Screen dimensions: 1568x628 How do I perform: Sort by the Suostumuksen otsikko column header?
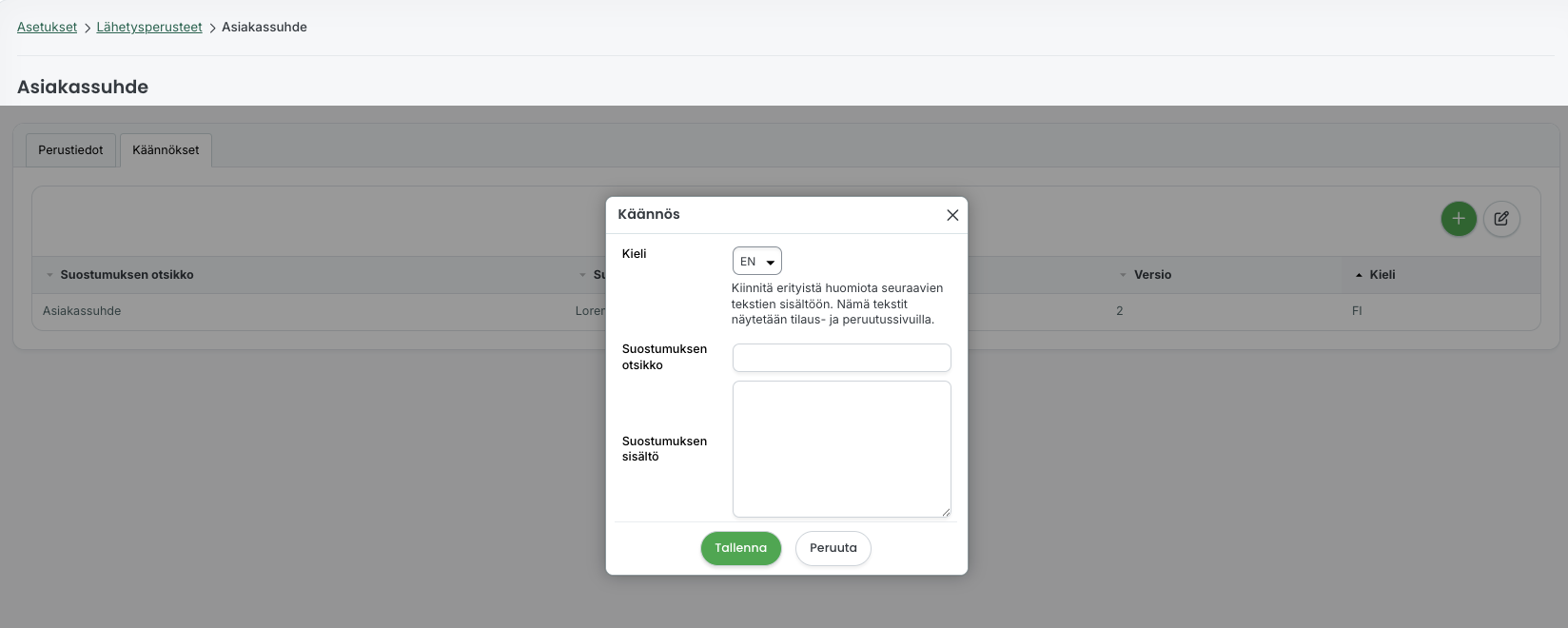click(127, 275)
